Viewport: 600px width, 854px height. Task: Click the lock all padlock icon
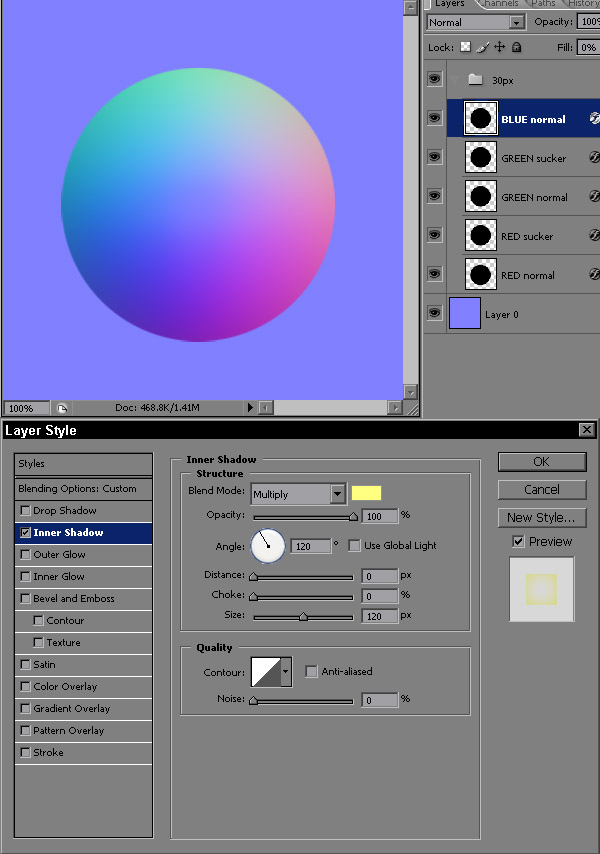tap(516, 47)
